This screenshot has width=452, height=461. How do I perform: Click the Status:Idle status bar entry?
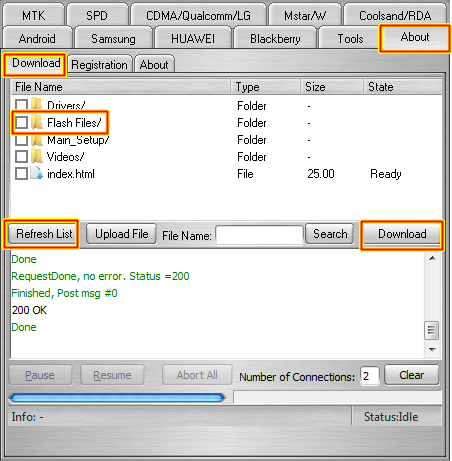(391, 417)
